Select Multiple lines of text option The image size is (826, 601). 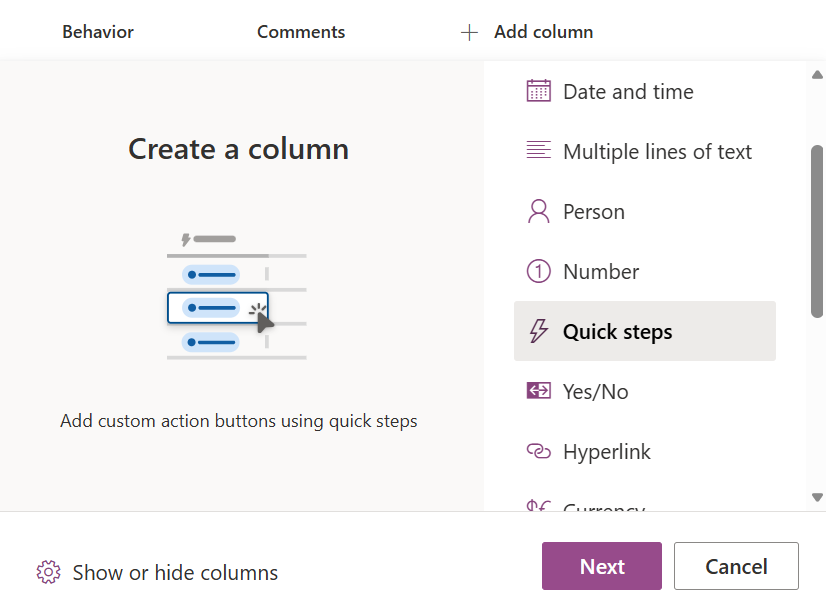[657, 152]
